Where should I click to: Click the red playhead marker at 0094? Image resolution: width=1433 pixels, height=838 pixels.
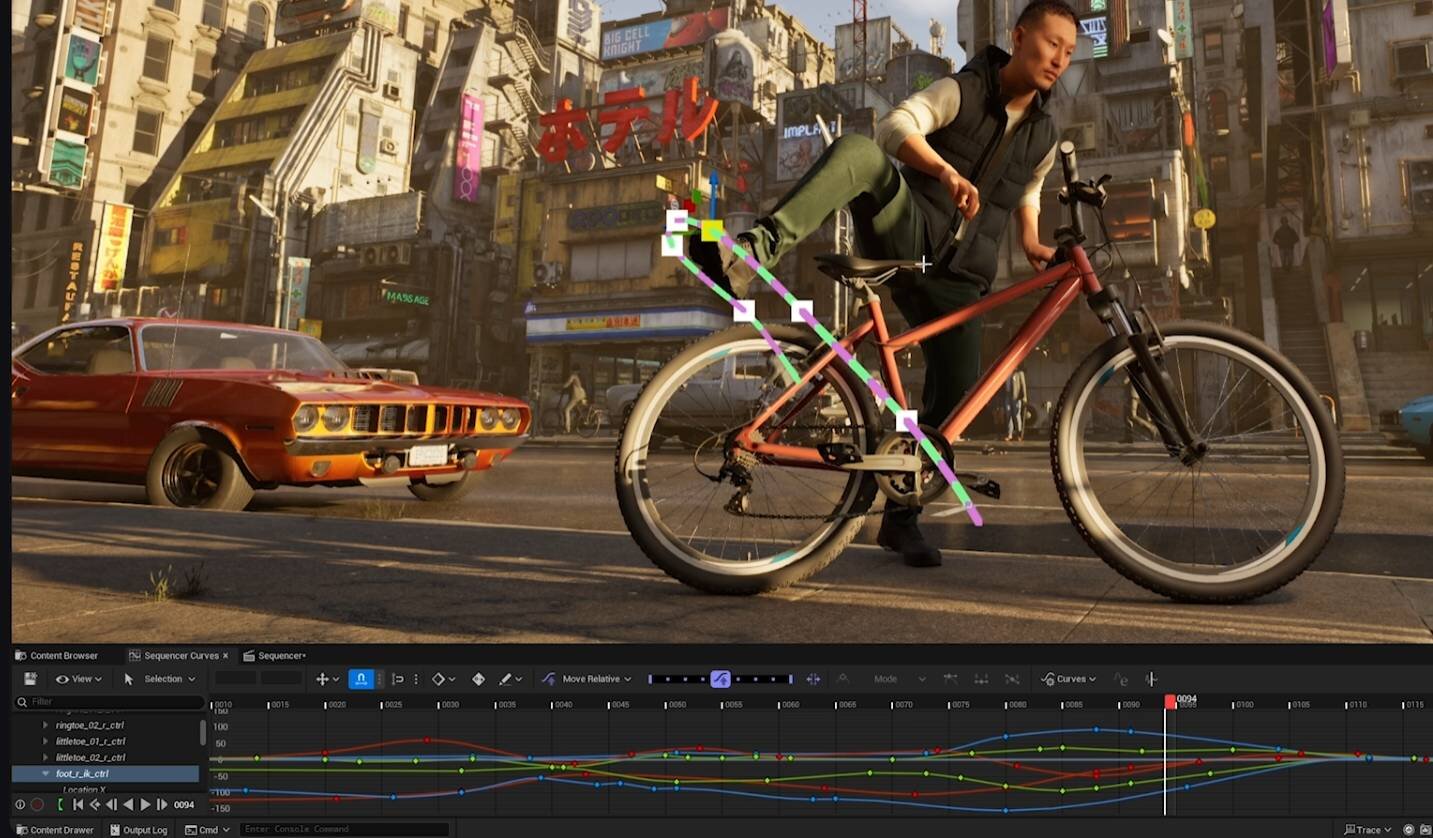pyautogui.click(x=1170, y=702)
